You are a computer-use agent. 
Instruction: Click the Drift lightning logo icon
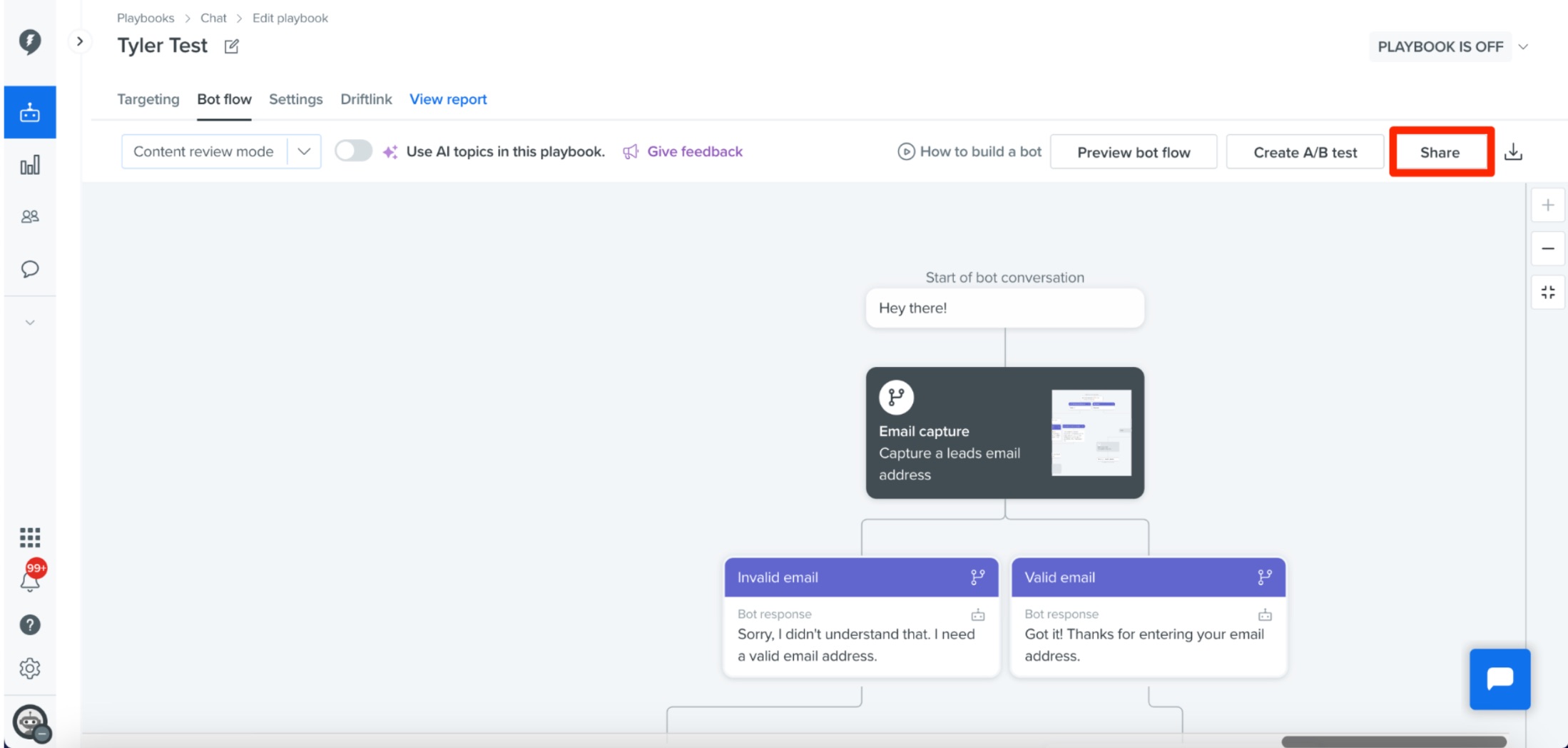30,41
